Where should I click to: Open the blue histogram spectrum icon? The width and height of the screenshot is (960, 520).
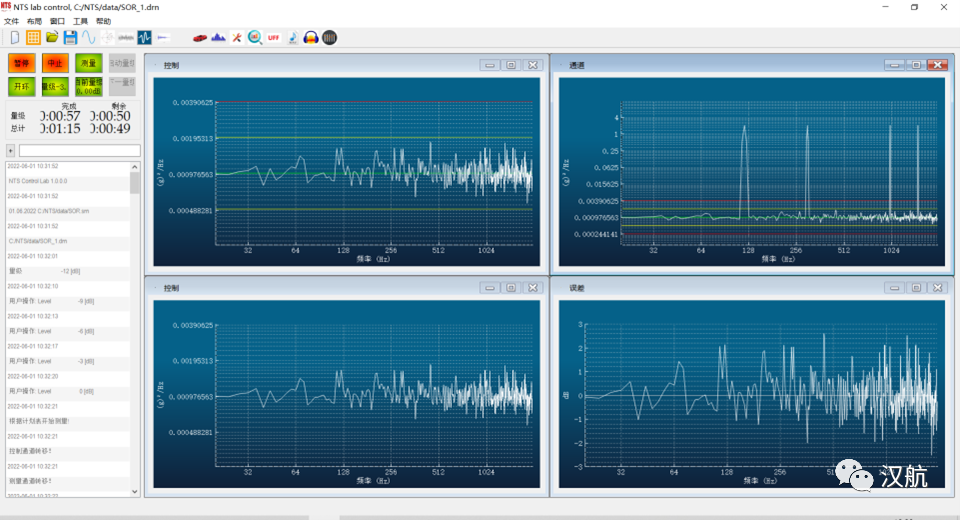218,38
